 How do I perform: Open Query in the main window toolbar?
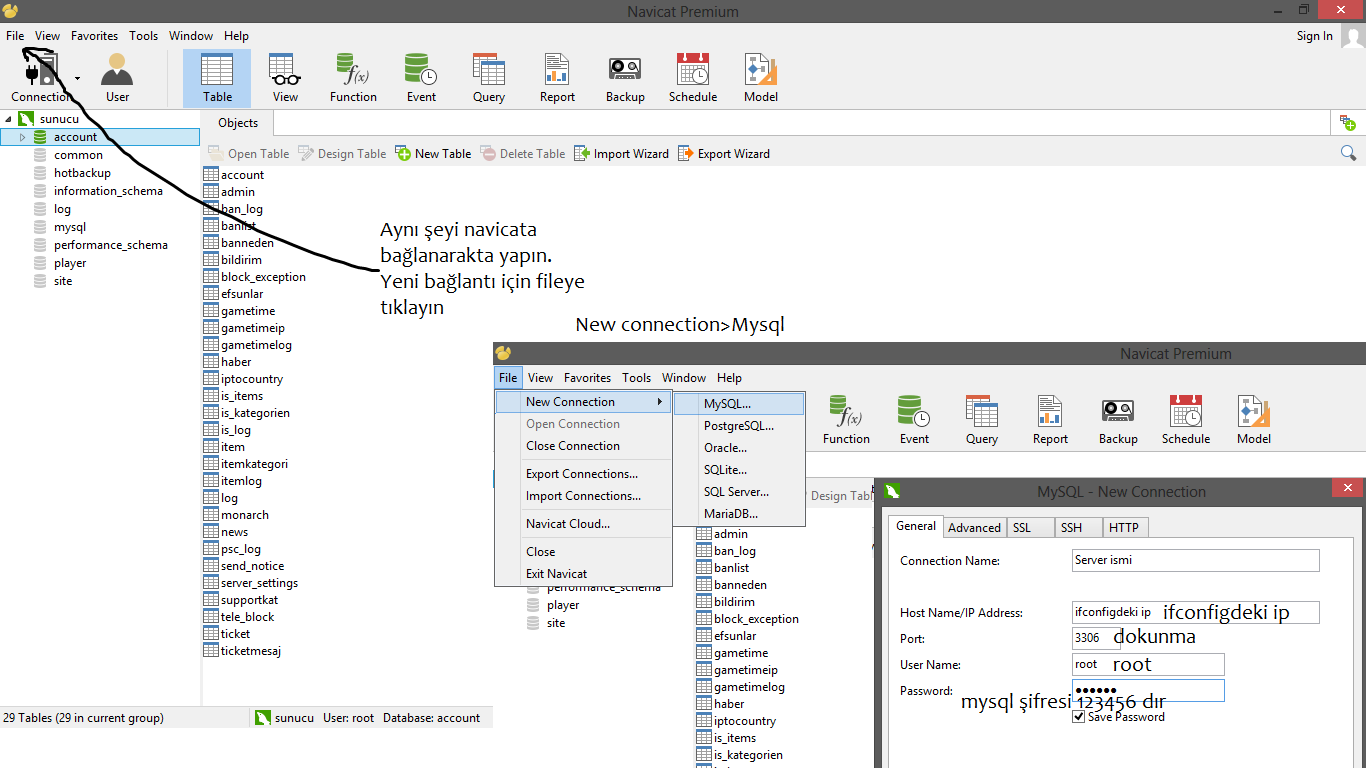[489, 78]
